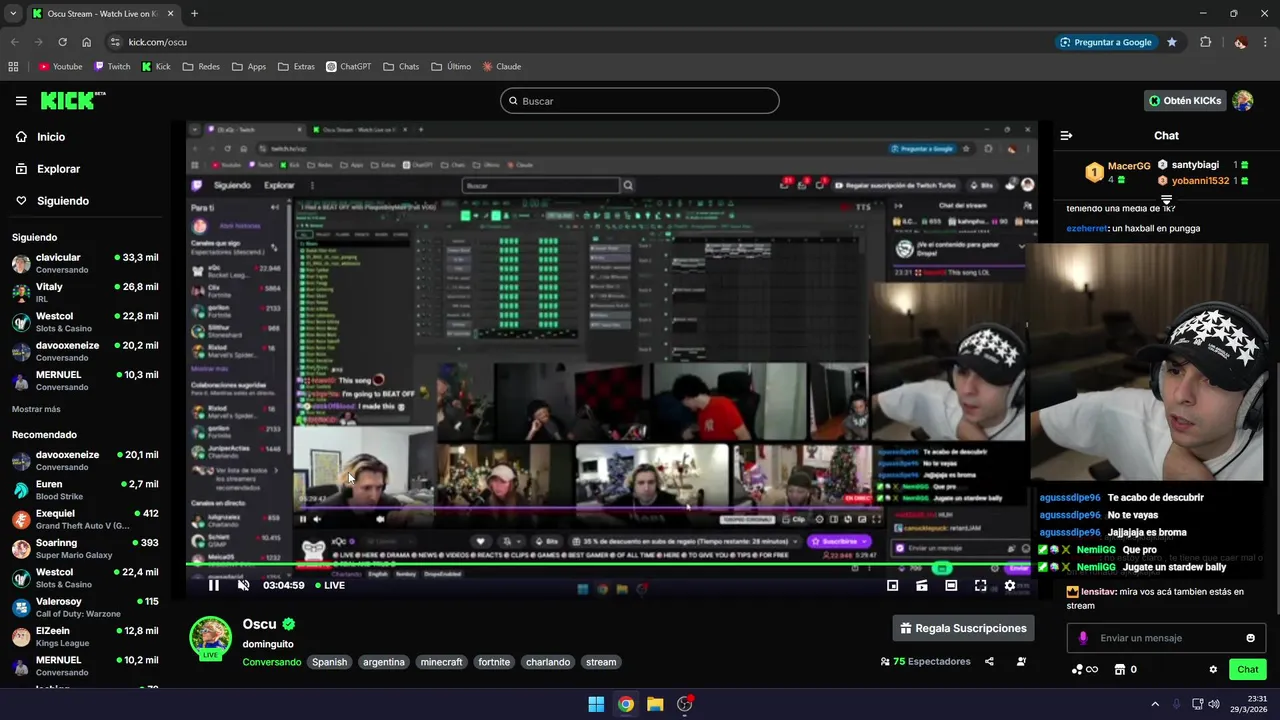Image resolution: width=1280 pixels, height=720 pixels.
Task: Click the Buscar search field
Action: coord(640,101)
